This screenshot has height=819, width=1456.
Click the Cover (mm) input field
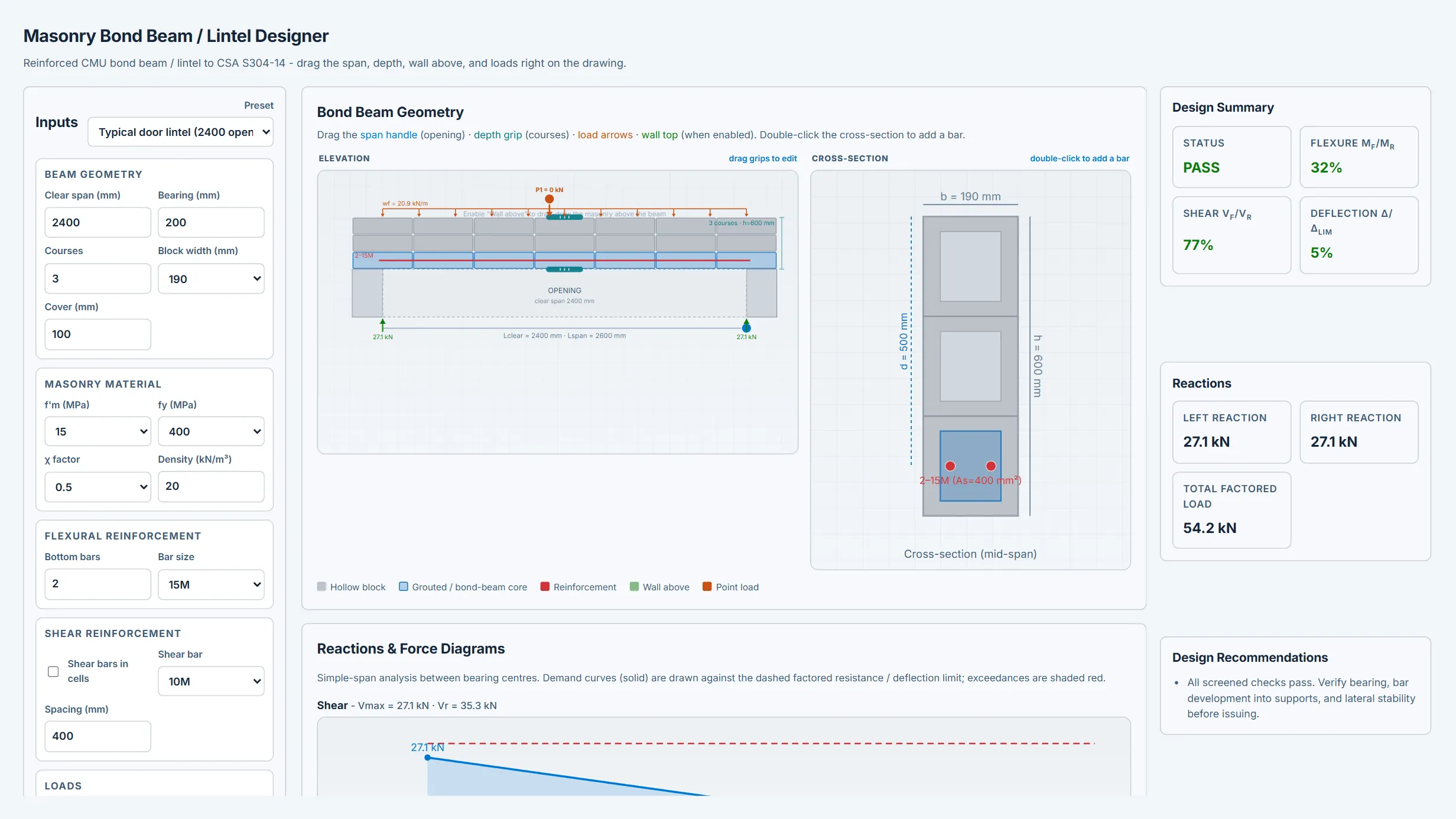click(x=97, y=334)
